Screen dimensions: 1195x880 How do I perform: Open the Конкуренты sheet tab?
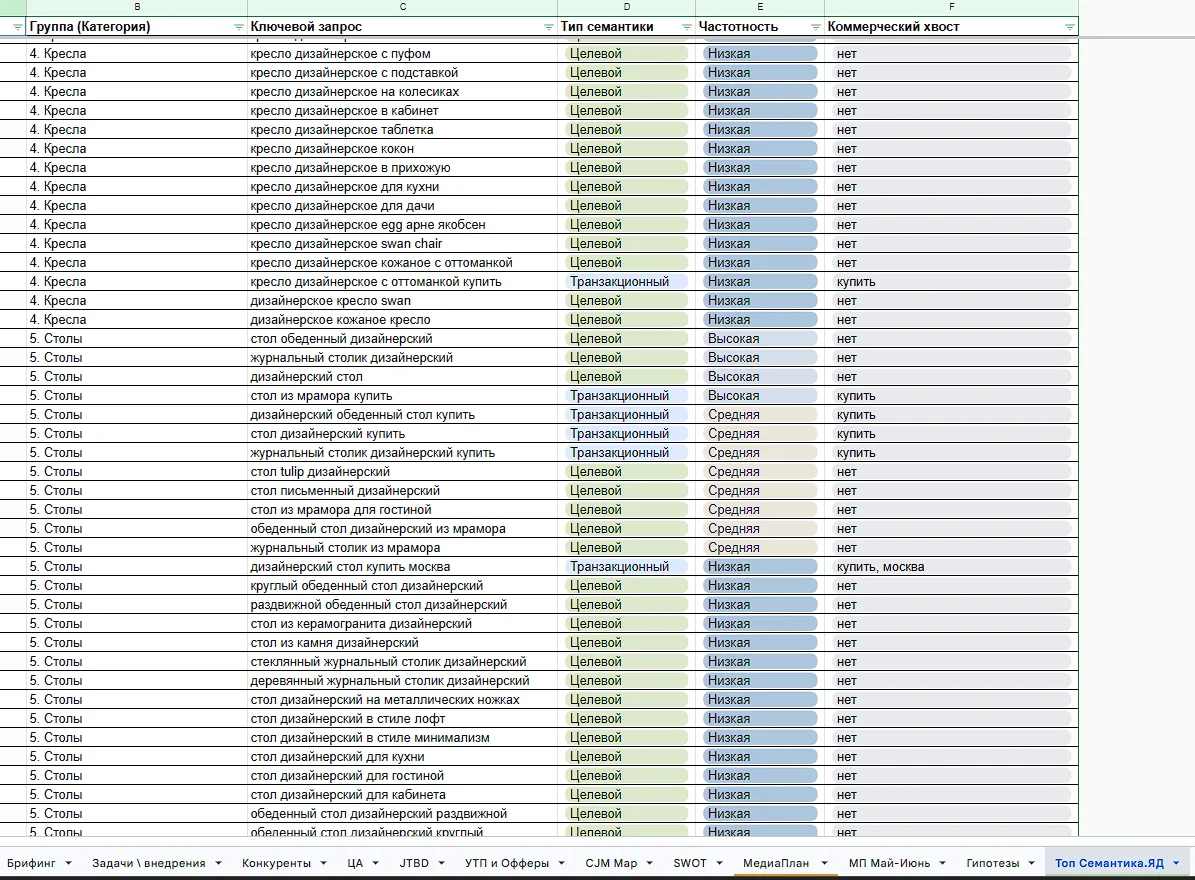click(x=276, y=863)
